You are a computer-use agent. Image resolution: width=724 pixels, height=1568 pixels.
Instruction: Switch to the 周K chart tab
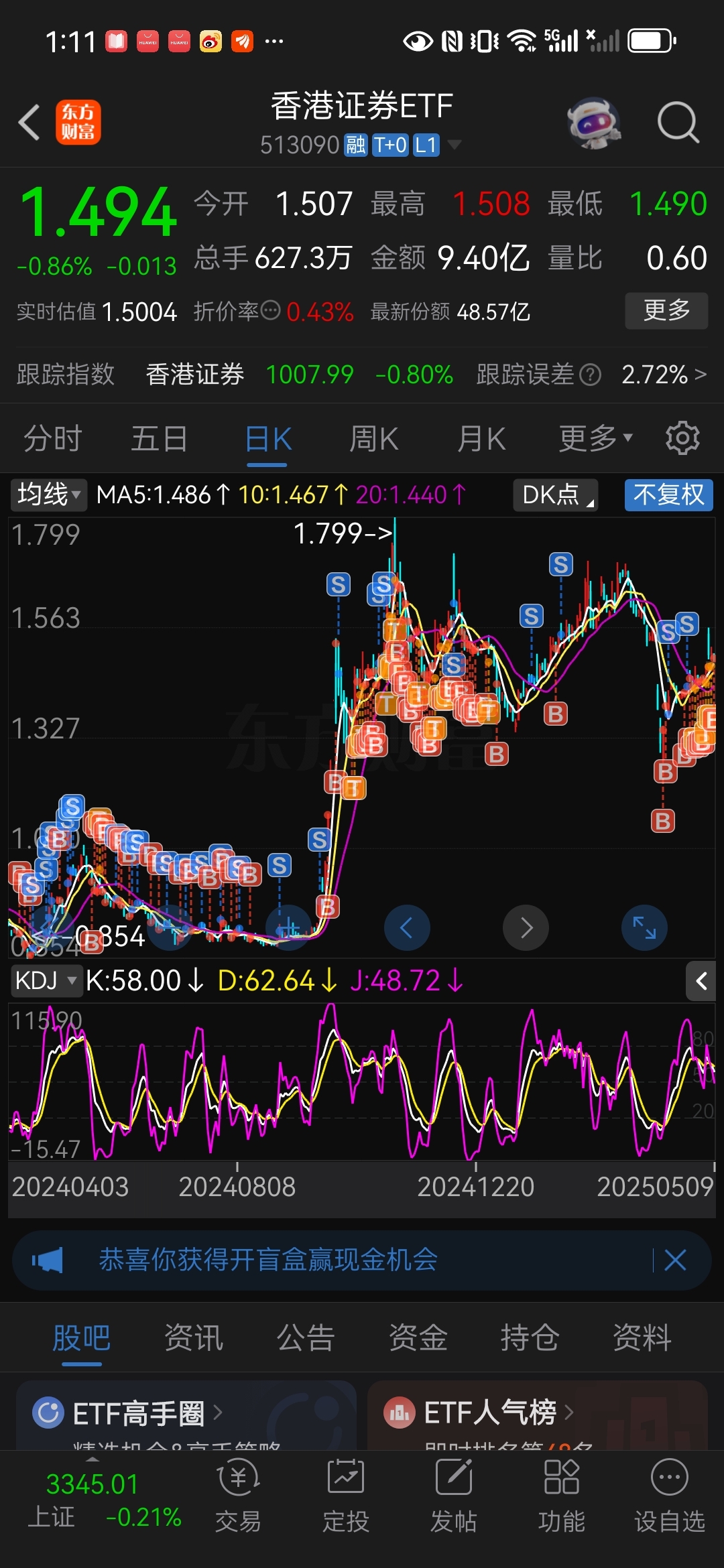pyautogui.click(x=374, y=439)
